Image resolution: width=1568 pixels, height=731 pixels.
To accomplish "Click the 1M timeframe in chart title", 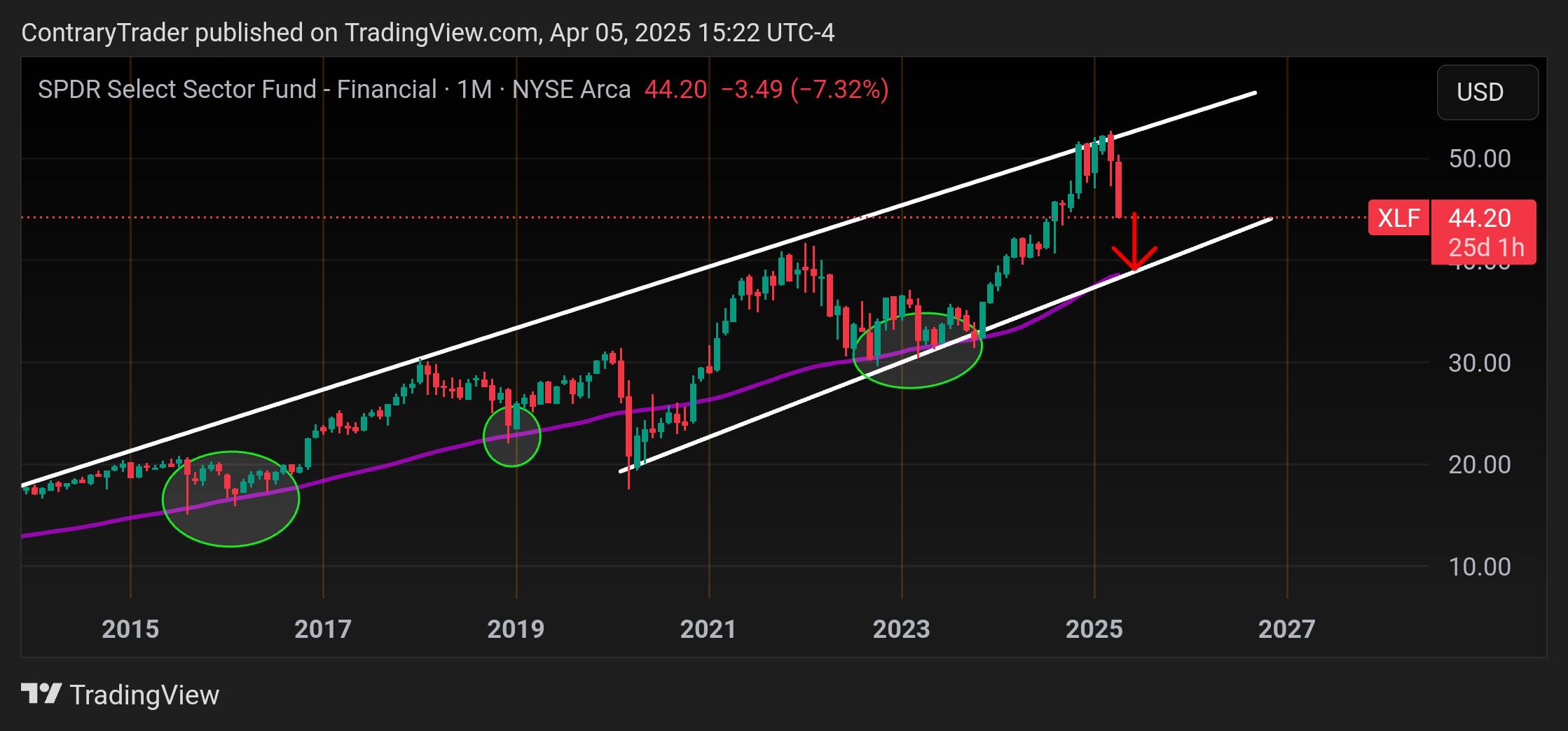I will coord(474,90).
